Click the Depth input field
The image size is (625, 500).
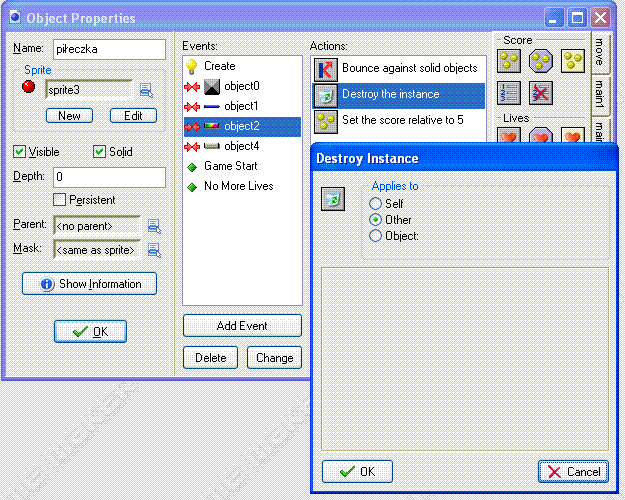coord(109,177)
